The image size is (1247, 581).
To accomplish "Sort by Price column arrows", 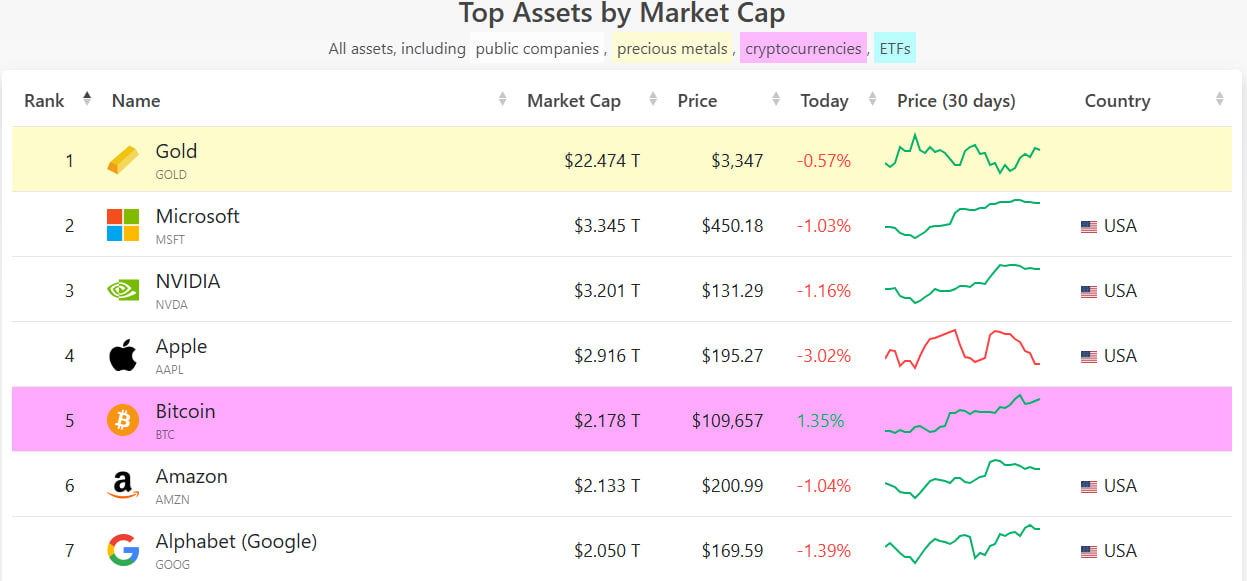I will click(x=776, y=99).
